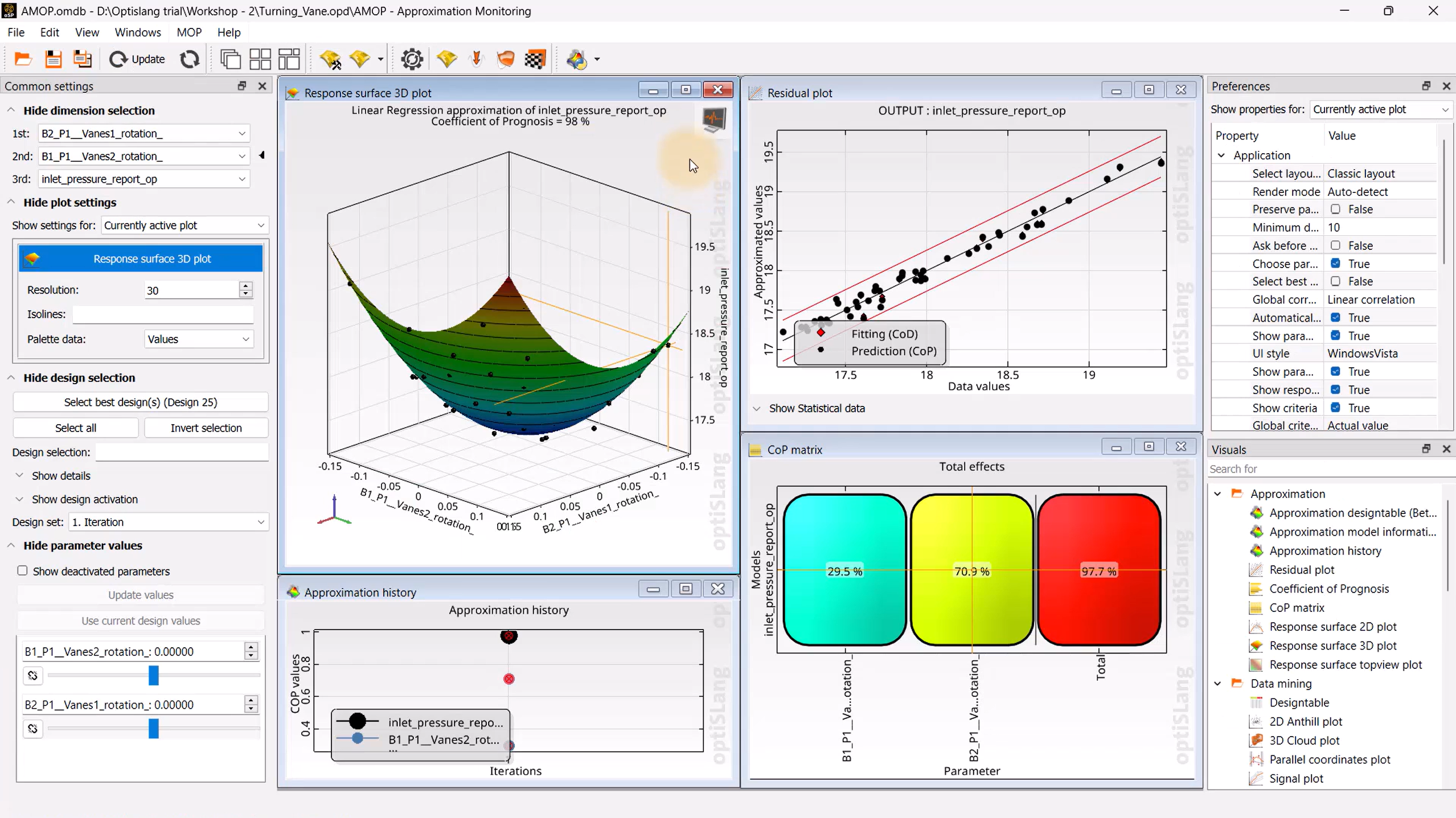This screenshot has height=818, width=1456.
Task: Click Select best design(s) (Design 25) button
Action: point(141,402)
